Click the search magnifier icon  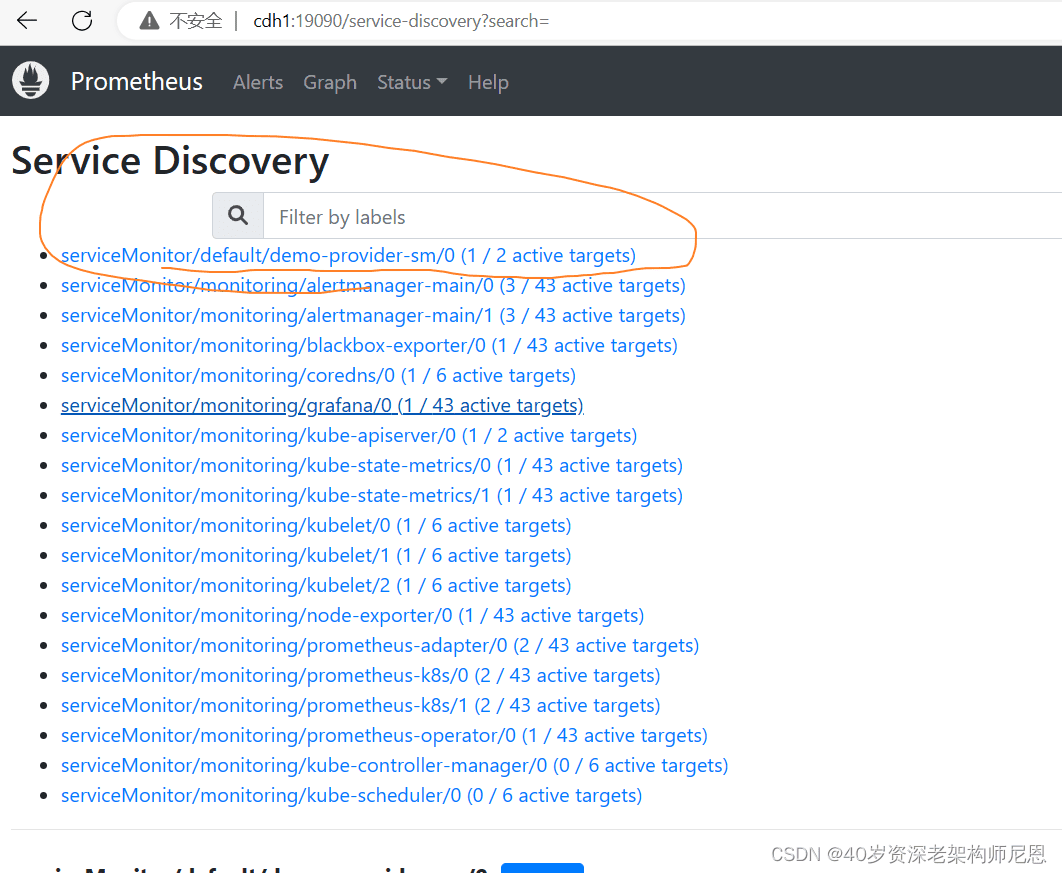[x=238, y=216]
